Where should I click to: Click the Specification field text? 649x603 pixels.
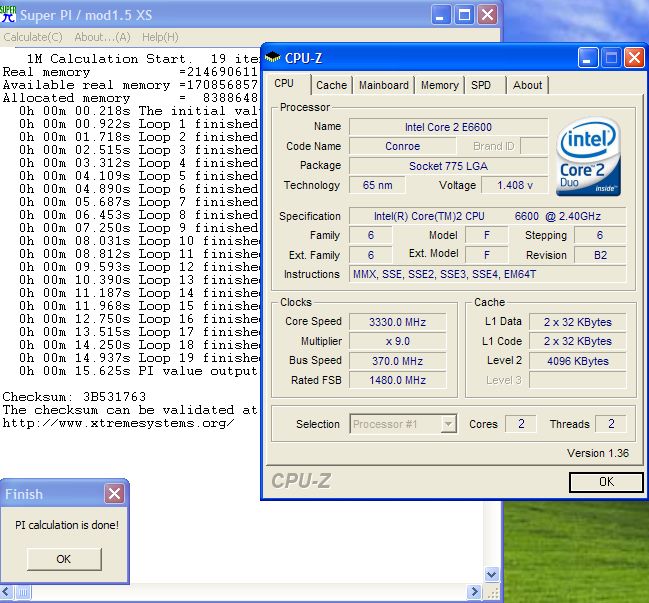488,216
